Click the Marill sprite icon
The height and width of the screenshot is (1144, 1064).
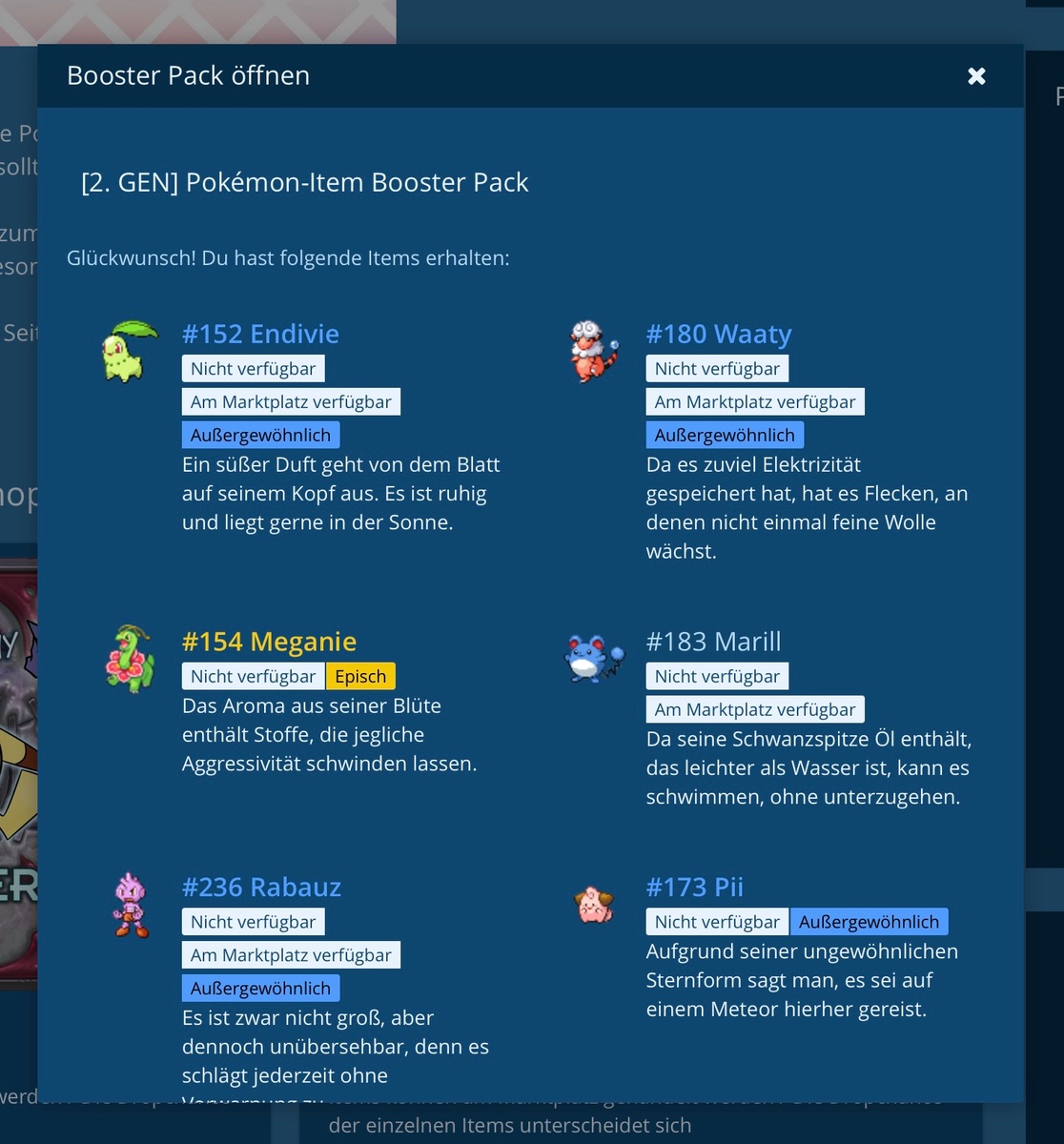pyautogui.click(x=594, y=659)
